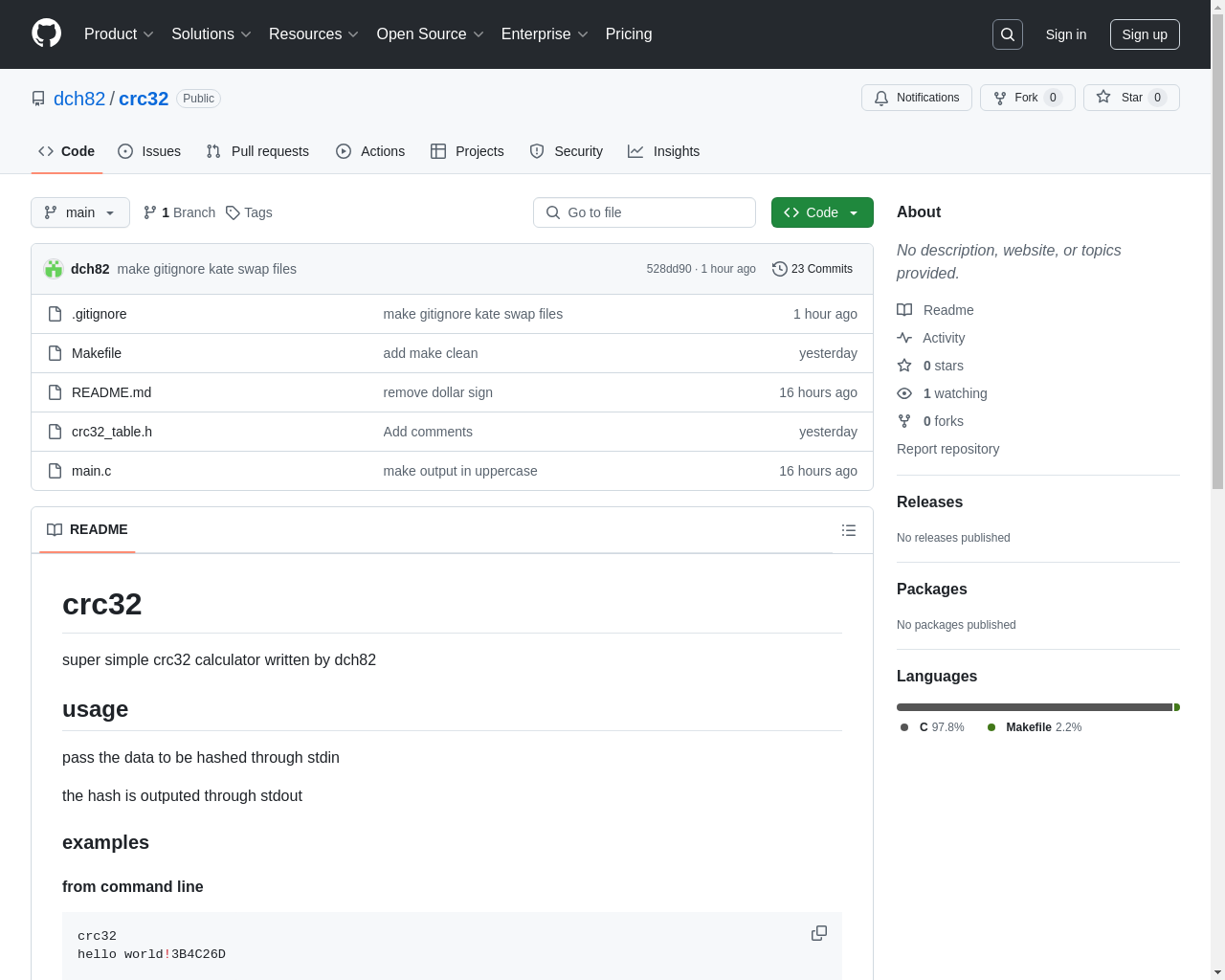
Task: Click the file icon next to Makefile
Action: pos(56,353)
